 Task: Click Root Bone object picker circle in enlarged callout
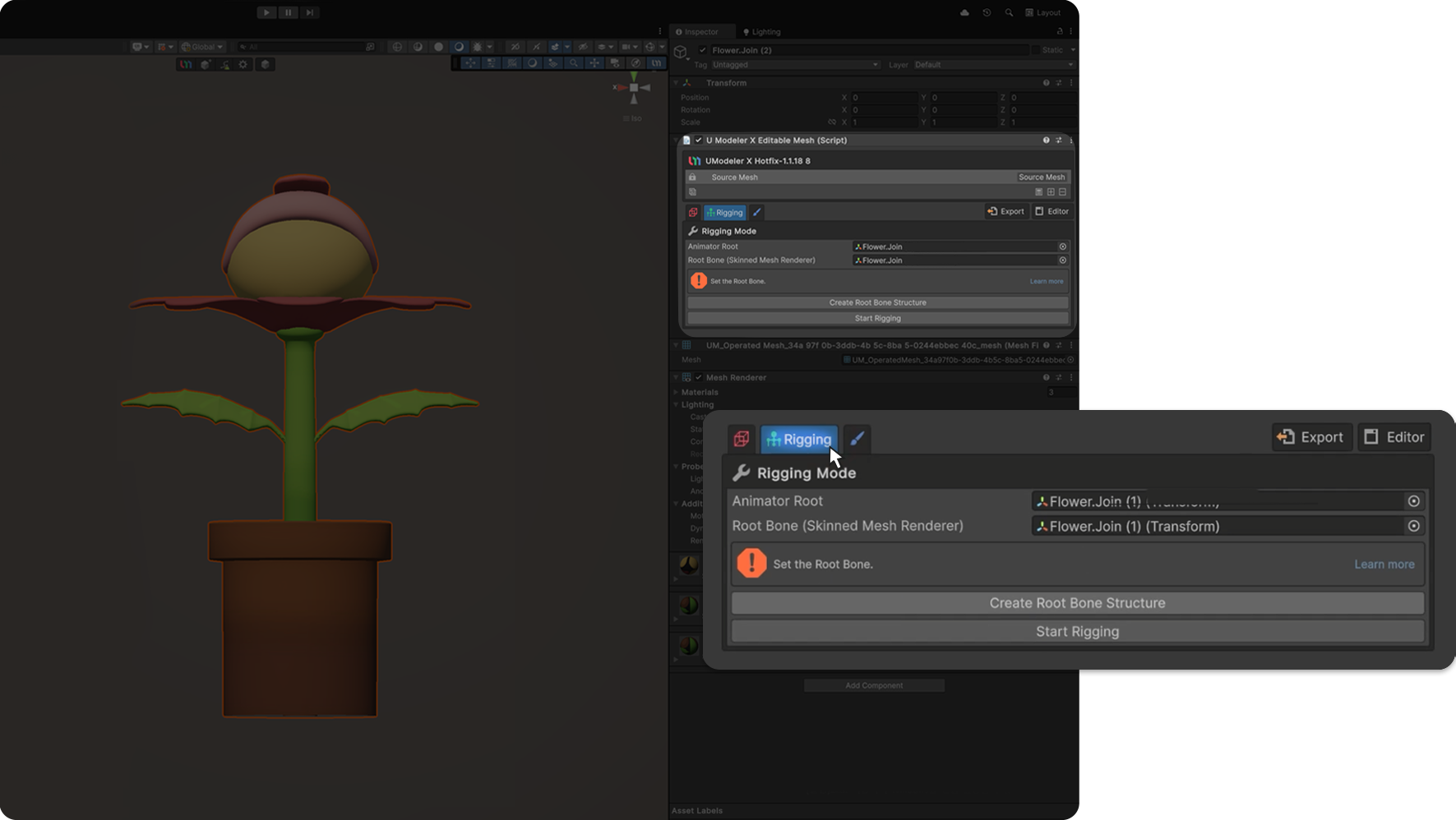coord(1414,526)
